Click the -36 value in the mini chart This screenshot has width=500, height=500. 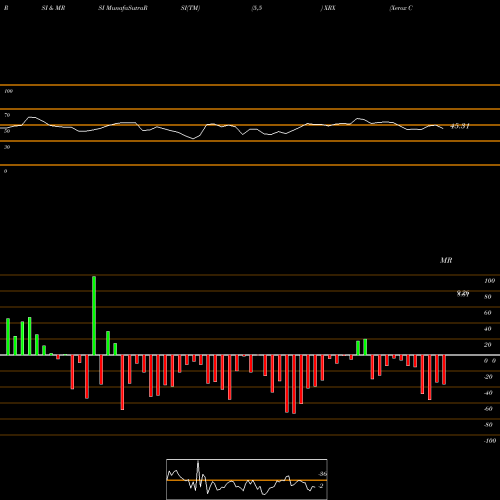pyautogui.click(x=323, y=474)
